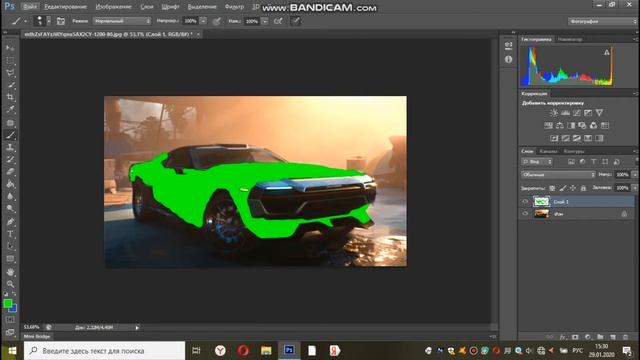Open the Фильтр menu
This screenshot has width=640, height=360.
pos(234,7)
